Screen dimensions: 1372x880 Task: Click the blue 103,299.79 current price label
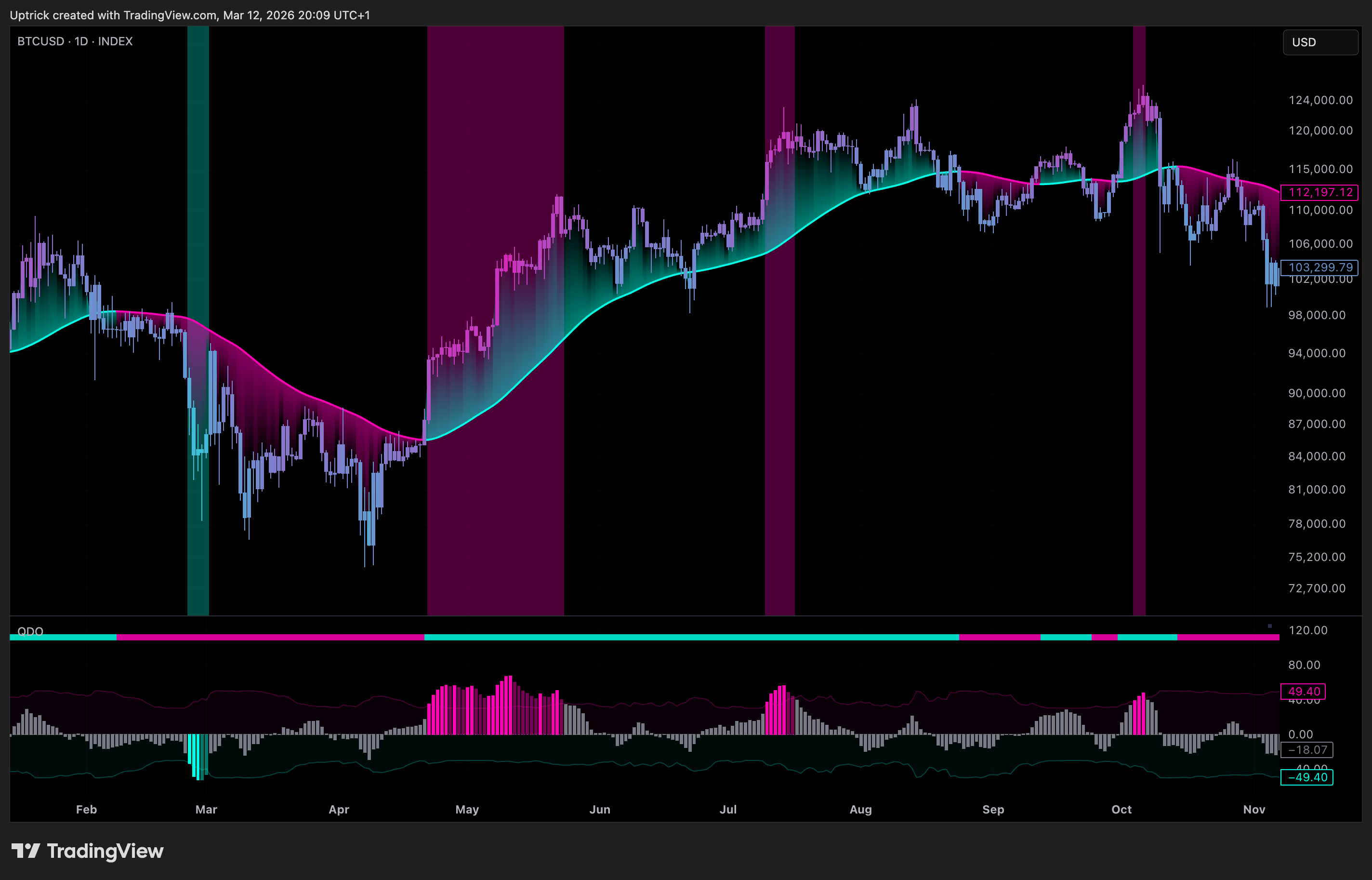tap(1319, 267)
